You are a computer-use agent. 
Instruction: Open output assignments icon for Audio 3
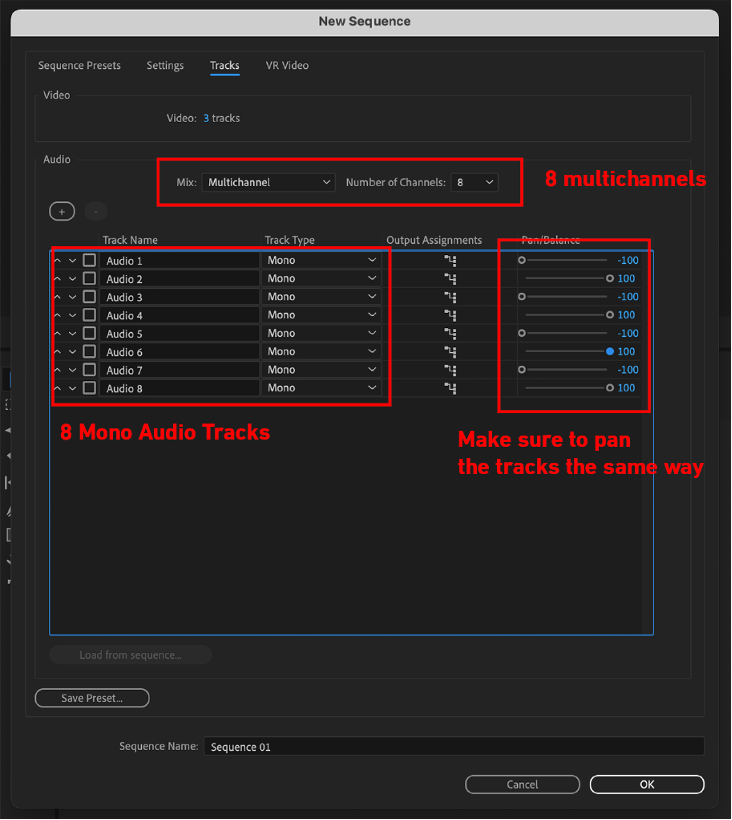[451, 297]
